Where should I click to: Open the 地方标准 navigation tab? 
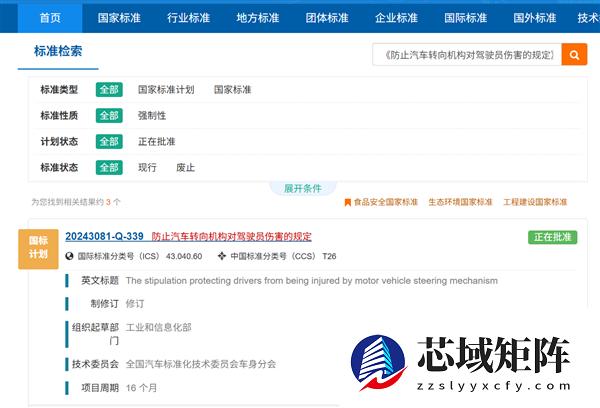(258, 18)
